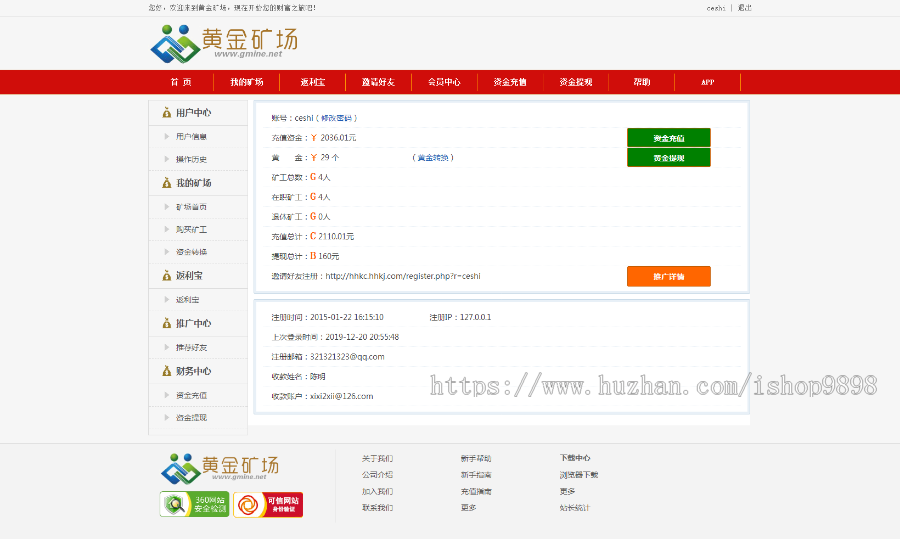This screenshot has height=539, width=900.
Task: Select 资金转换 in the sidebar
Action: pos(191,251)
